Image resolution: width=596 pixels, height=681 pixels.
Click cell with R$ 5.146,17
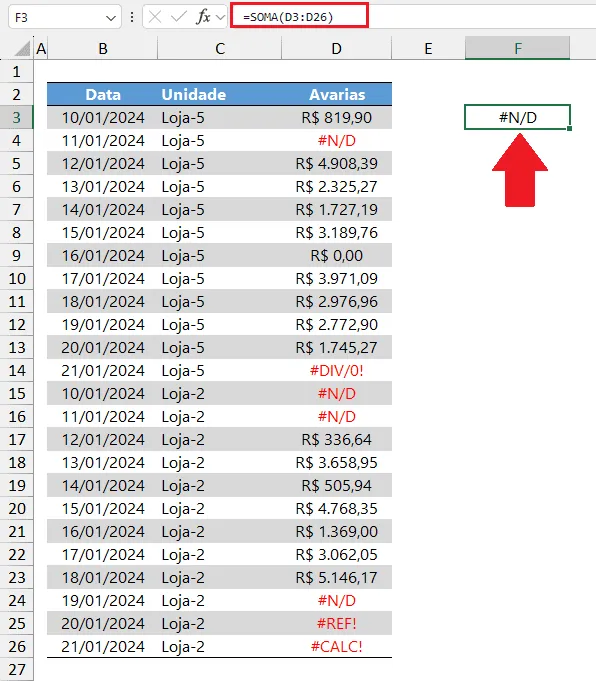click(x=337, y=578)
